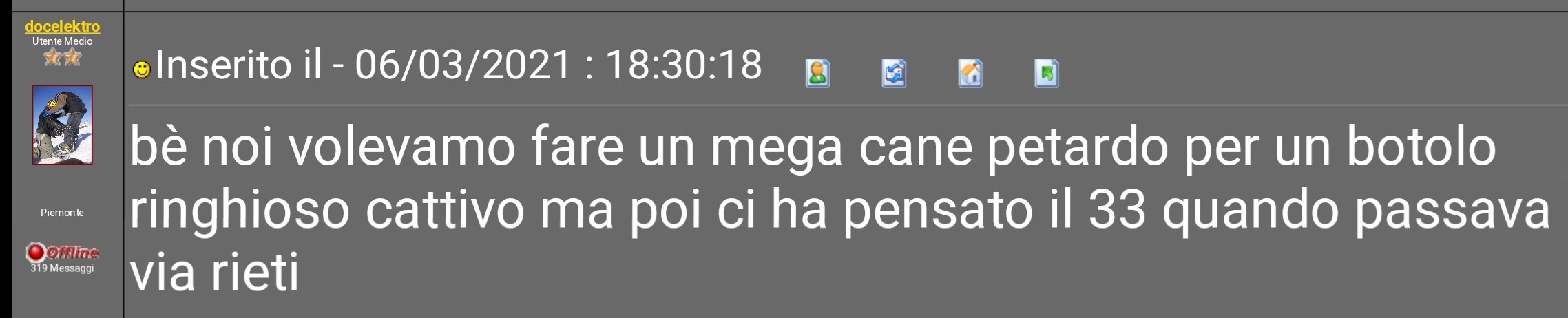
Task: Click the red offline status indicator
Action: tap(35, 253)
